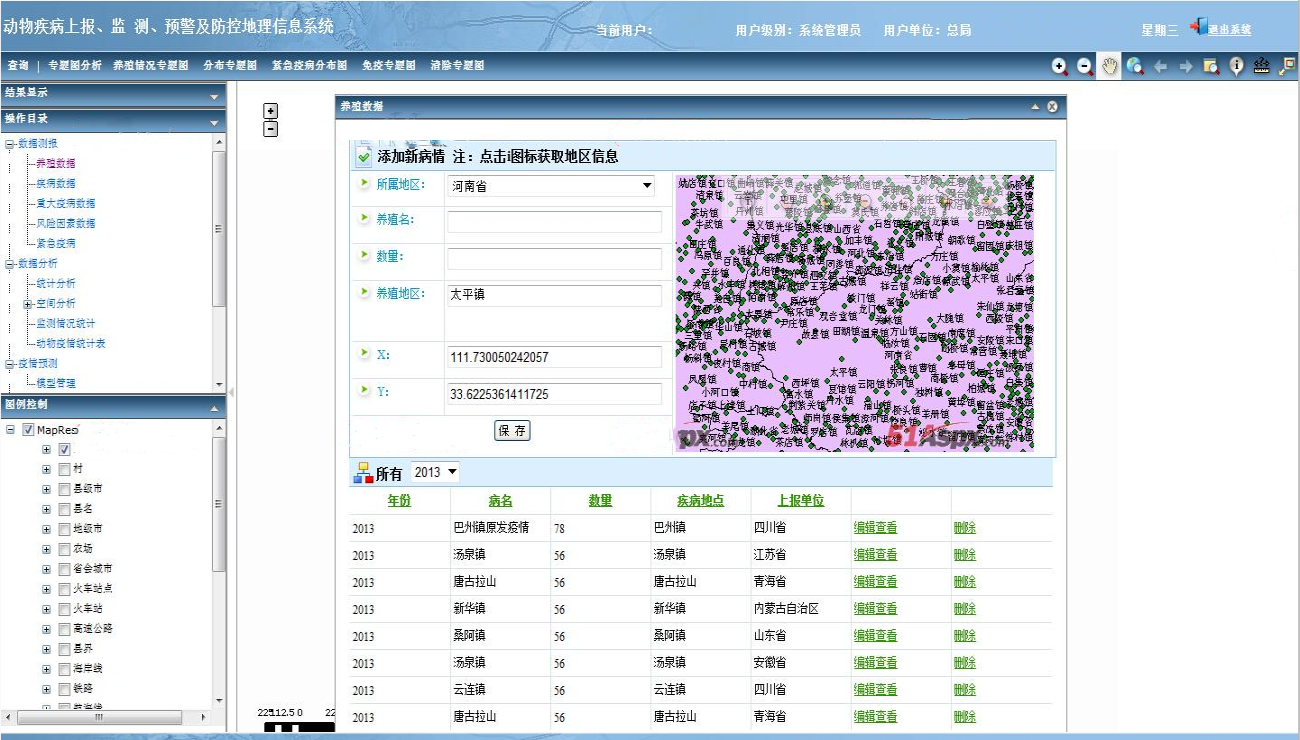This screenshot has width=1300, height=740.
Task: Click the green arrow beside 数量
Action: (364, 256)
